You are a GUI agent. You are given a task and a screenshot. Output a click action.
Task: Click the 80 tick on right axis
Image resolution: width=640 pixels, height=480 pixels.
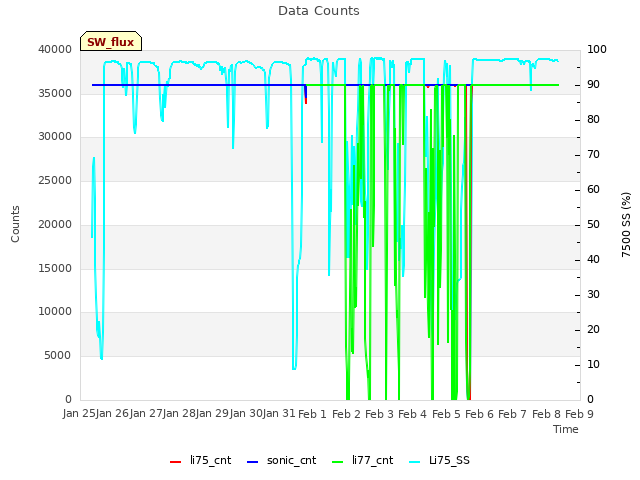(x=593, y=120)
